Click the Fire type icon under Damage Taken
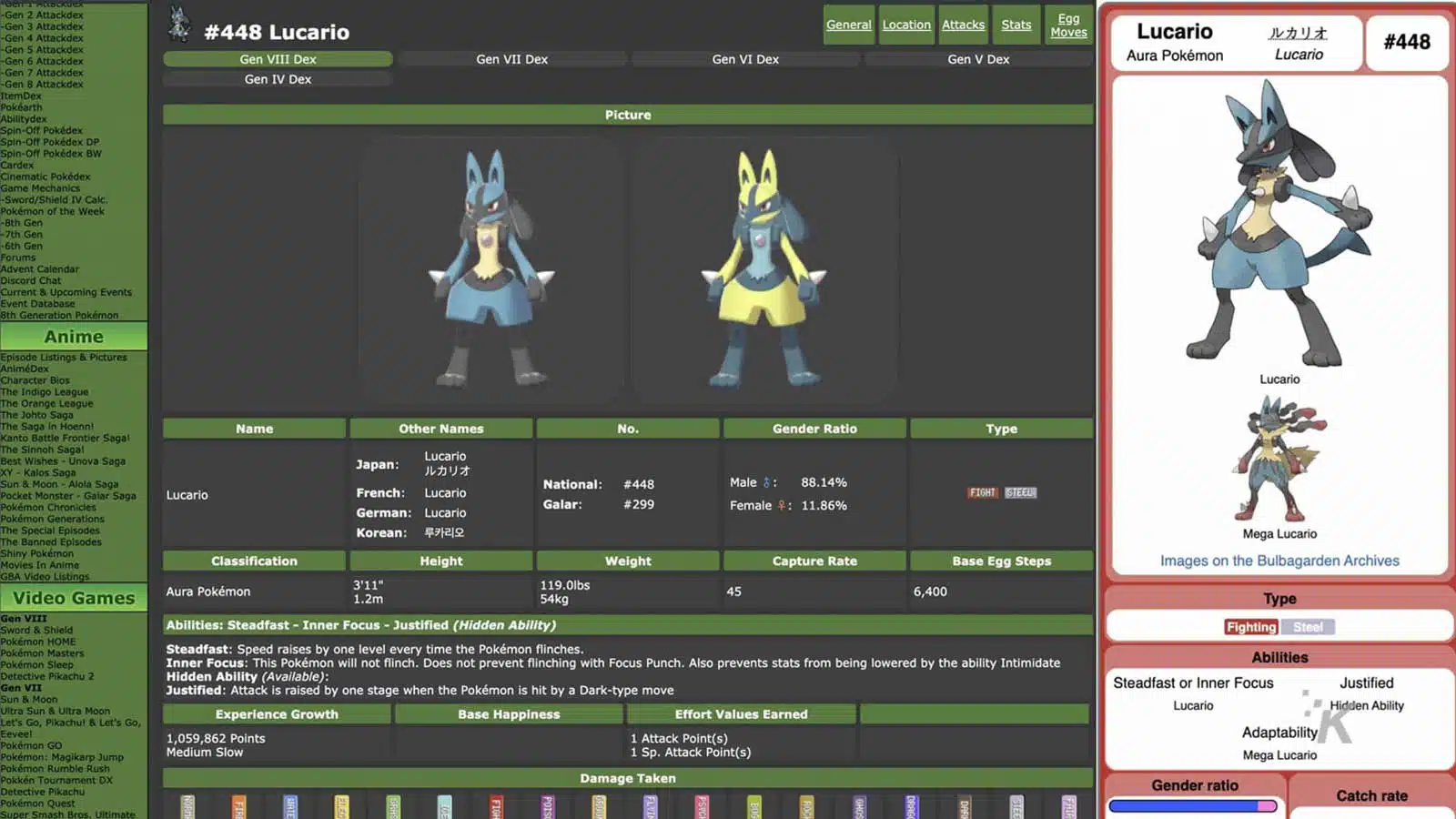 [x=238, y=807]
